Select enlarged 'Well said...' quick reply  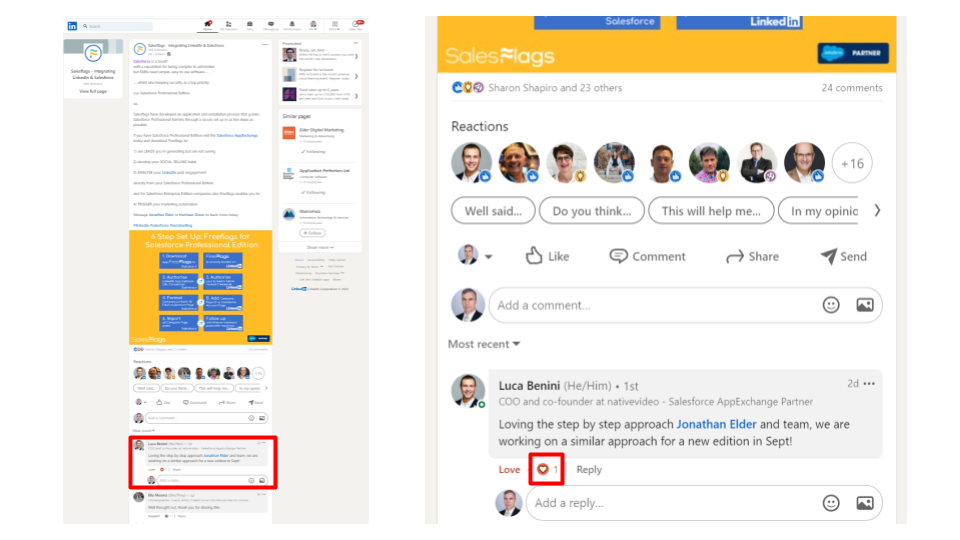coord(493,211)
